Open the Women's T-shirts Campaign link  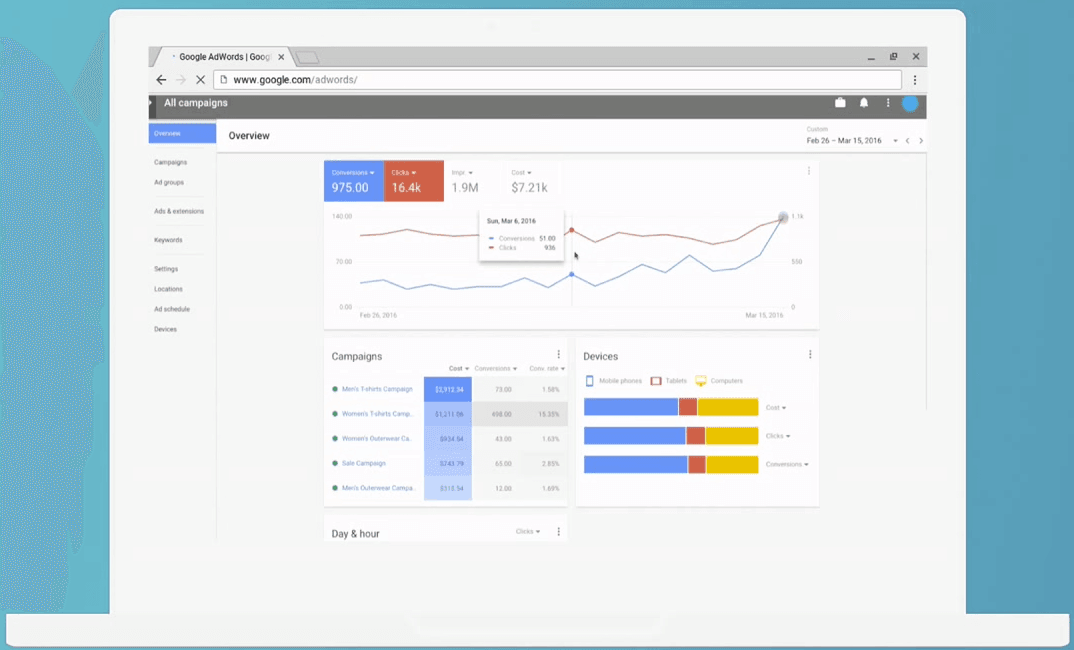378,414
